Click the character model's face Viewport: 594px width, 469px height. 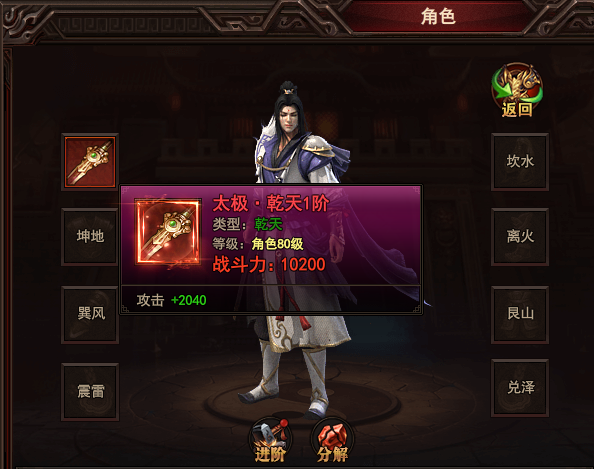click(289, 118)
